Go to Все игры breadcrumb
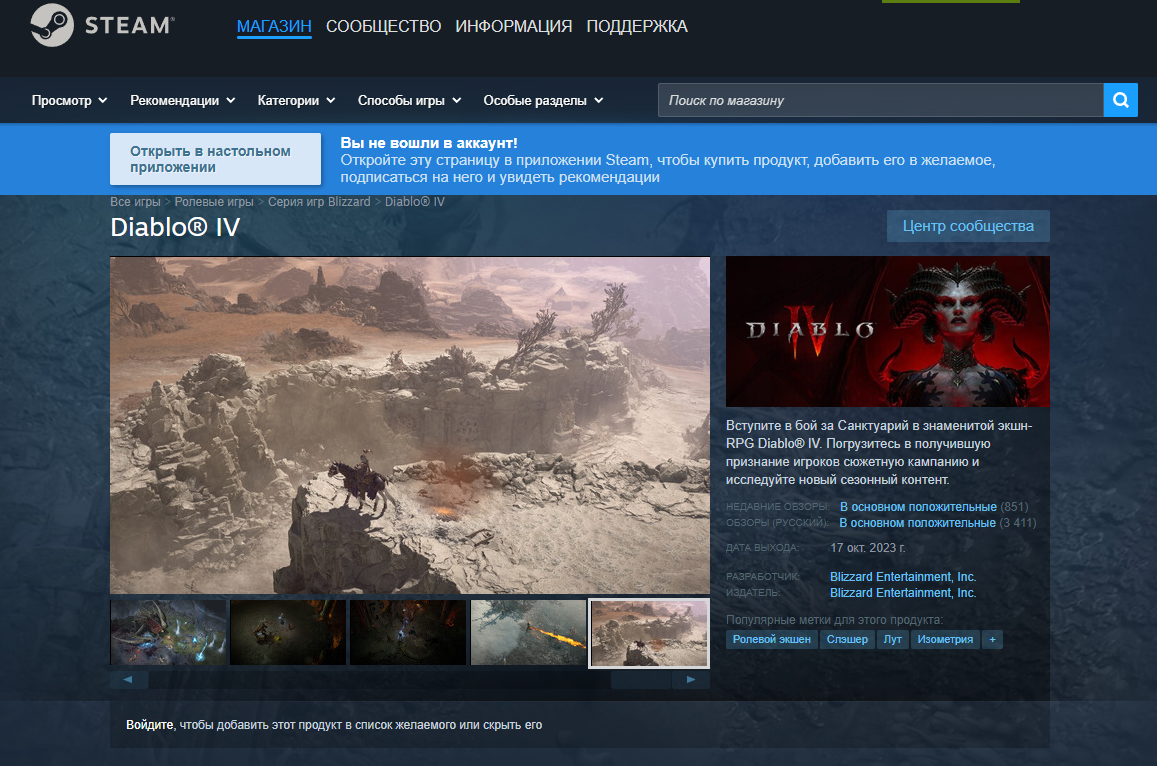Viewport: 1157px width, 766px height. click(x=135, y=201)
